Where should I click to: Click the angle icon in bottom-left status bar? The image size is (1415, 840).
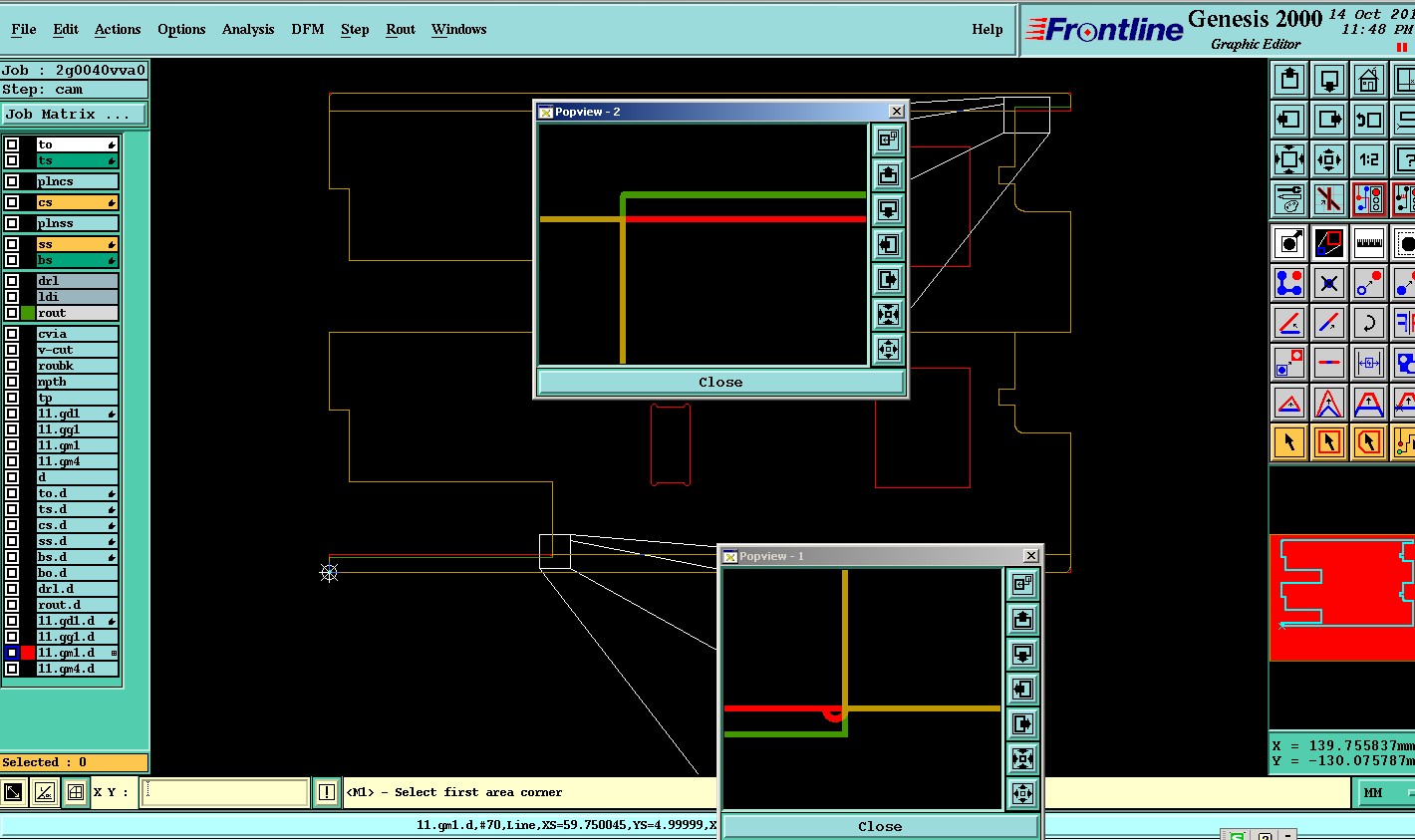pos(44,792)
